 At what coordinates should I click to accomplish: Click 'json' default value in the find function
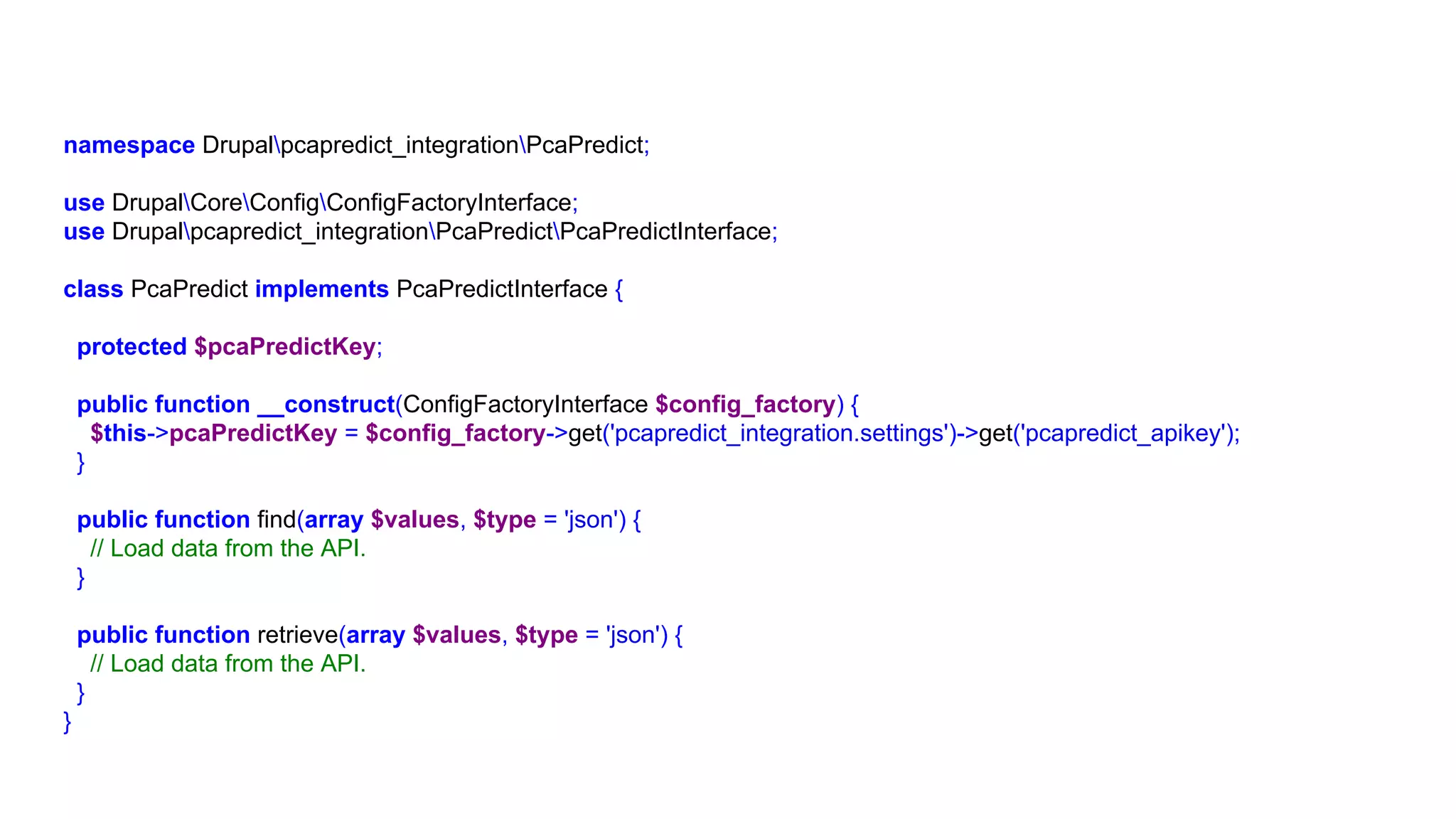coord(591,520)
